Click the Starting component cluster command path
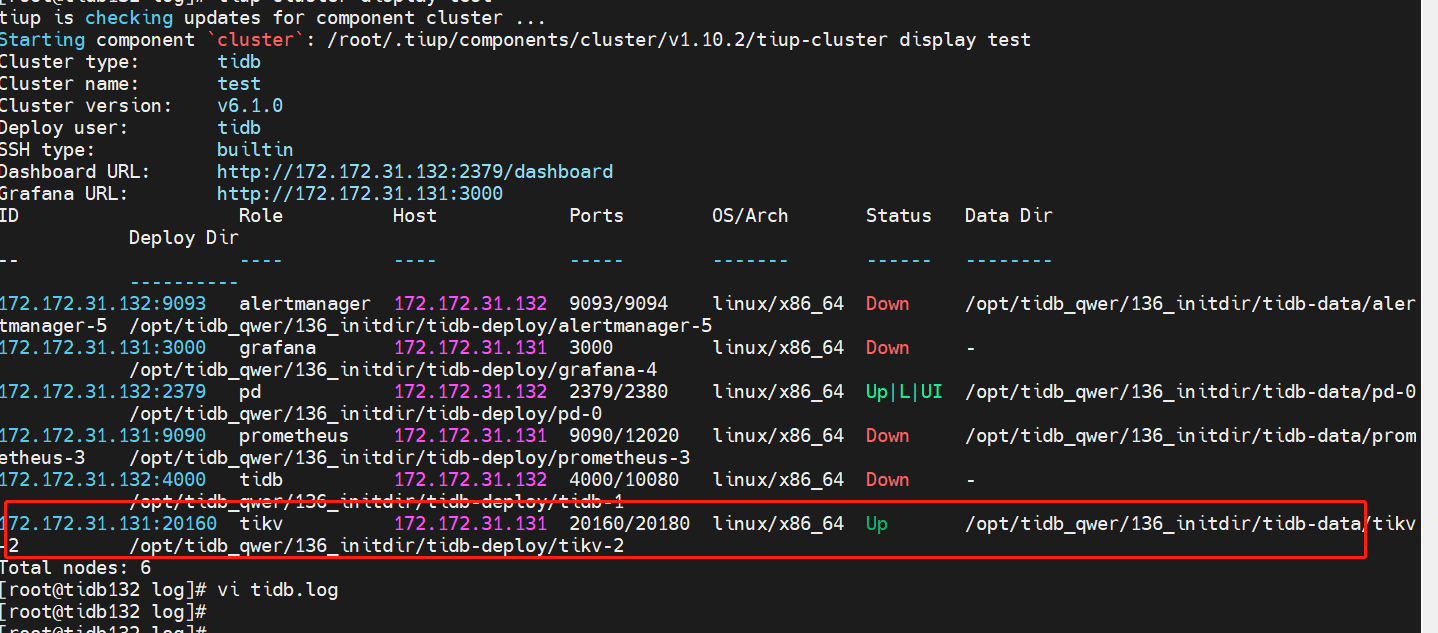The height and width of the screenshot is (633, 1438). click(x=679, y=40)
